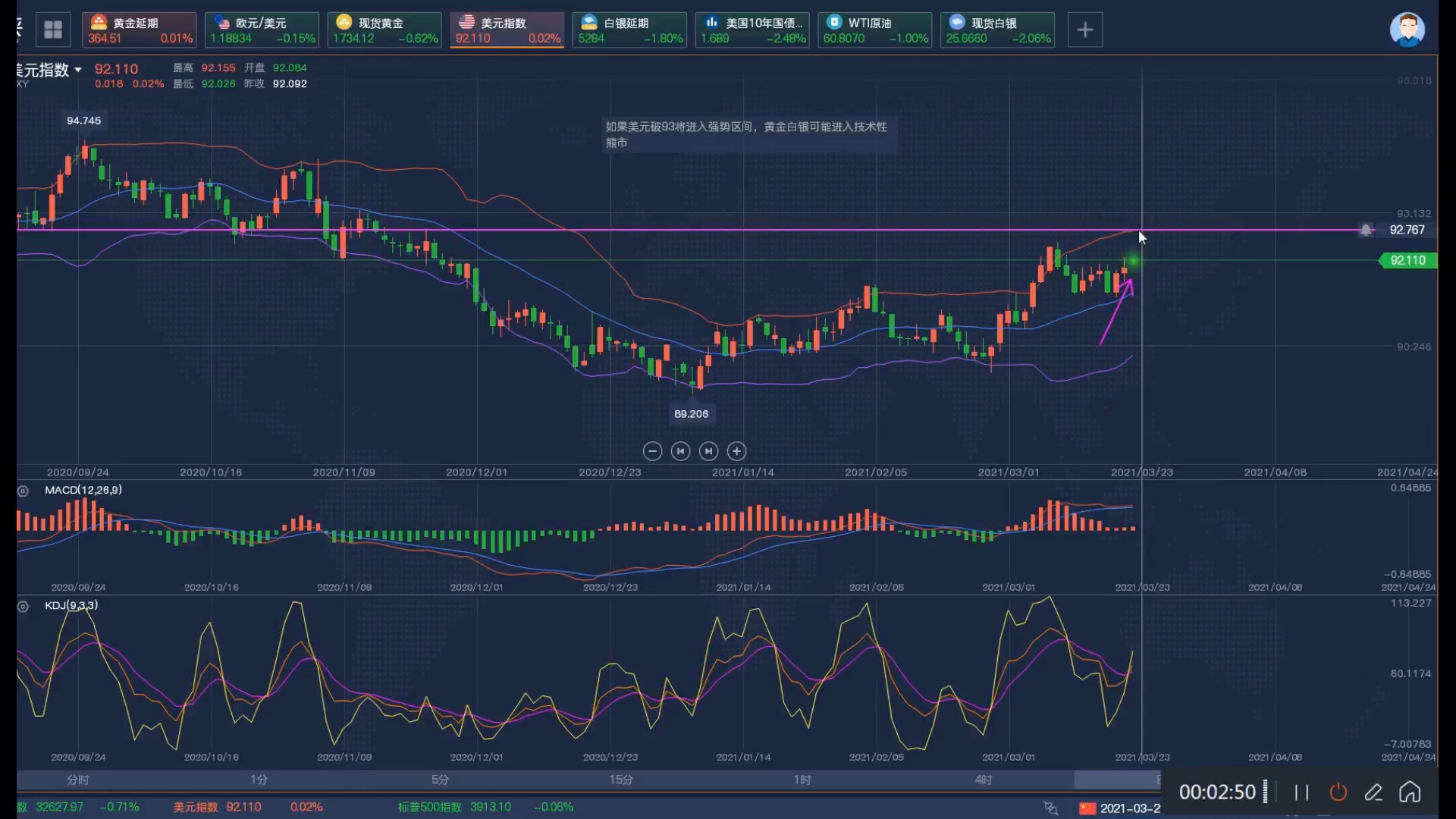Click the 89.206 low price marker
This screenshot has height=819, width=1456.
point(691,414)
